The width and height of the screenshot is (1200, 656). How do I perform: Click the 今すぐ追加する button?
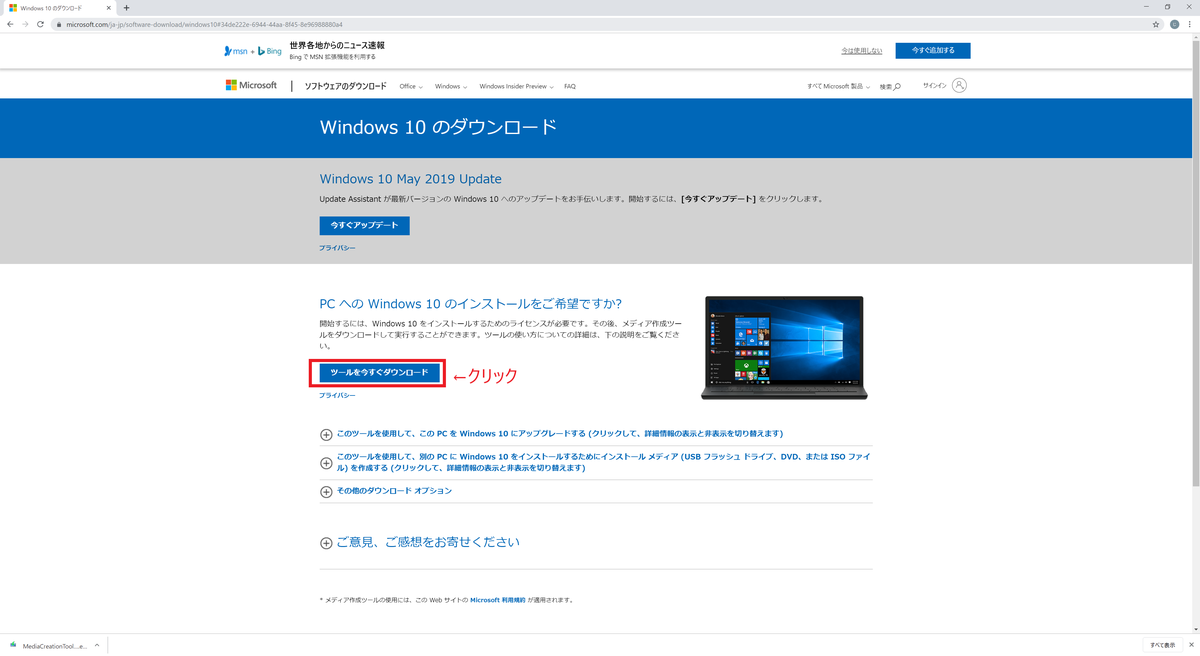coord(932,51)
